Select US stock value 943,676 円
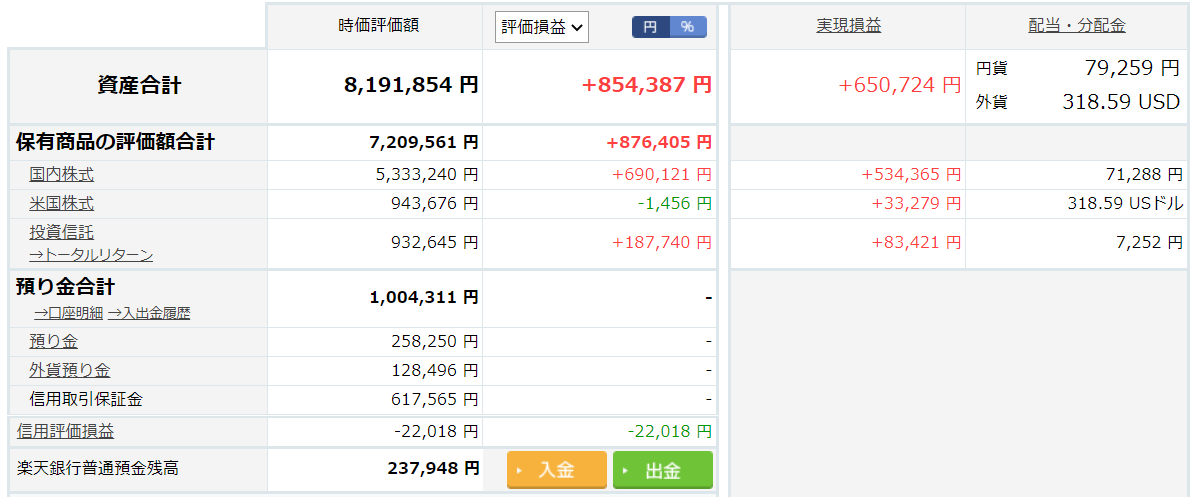The image size is (1197, 497). tap(434, 204)
